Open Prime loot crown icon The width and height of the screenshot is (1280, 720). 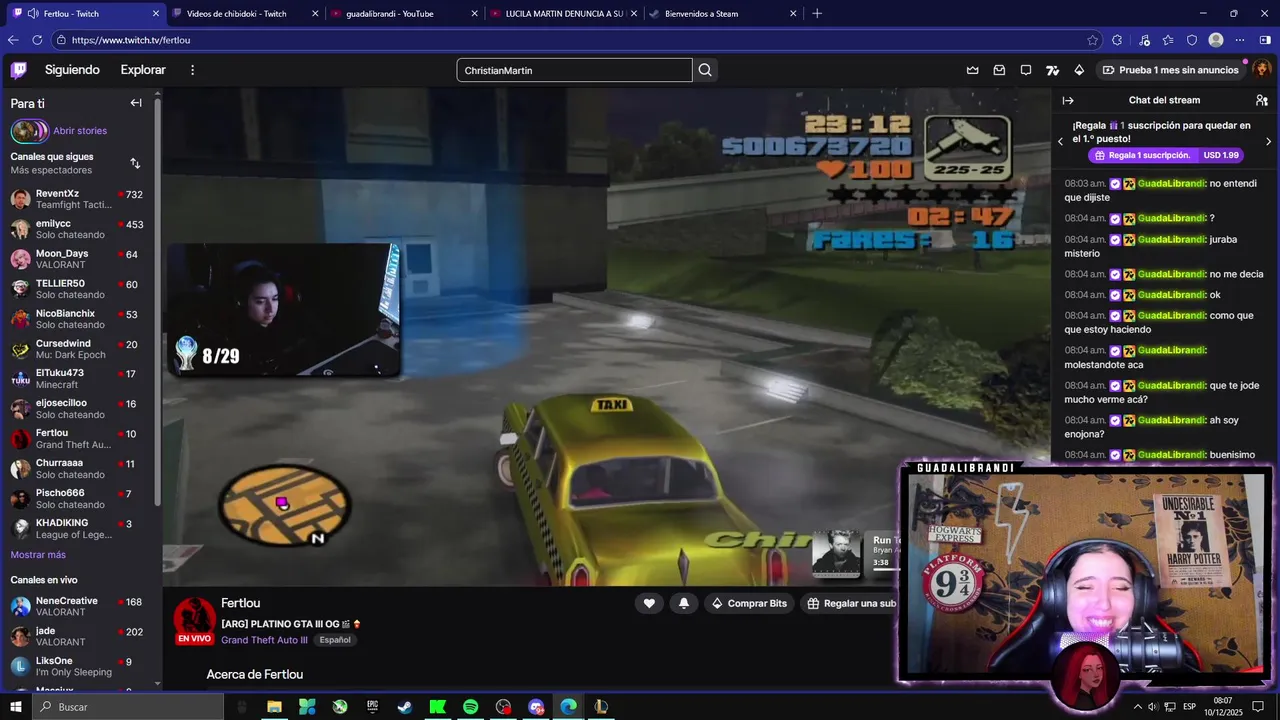(x=972, y=70)
